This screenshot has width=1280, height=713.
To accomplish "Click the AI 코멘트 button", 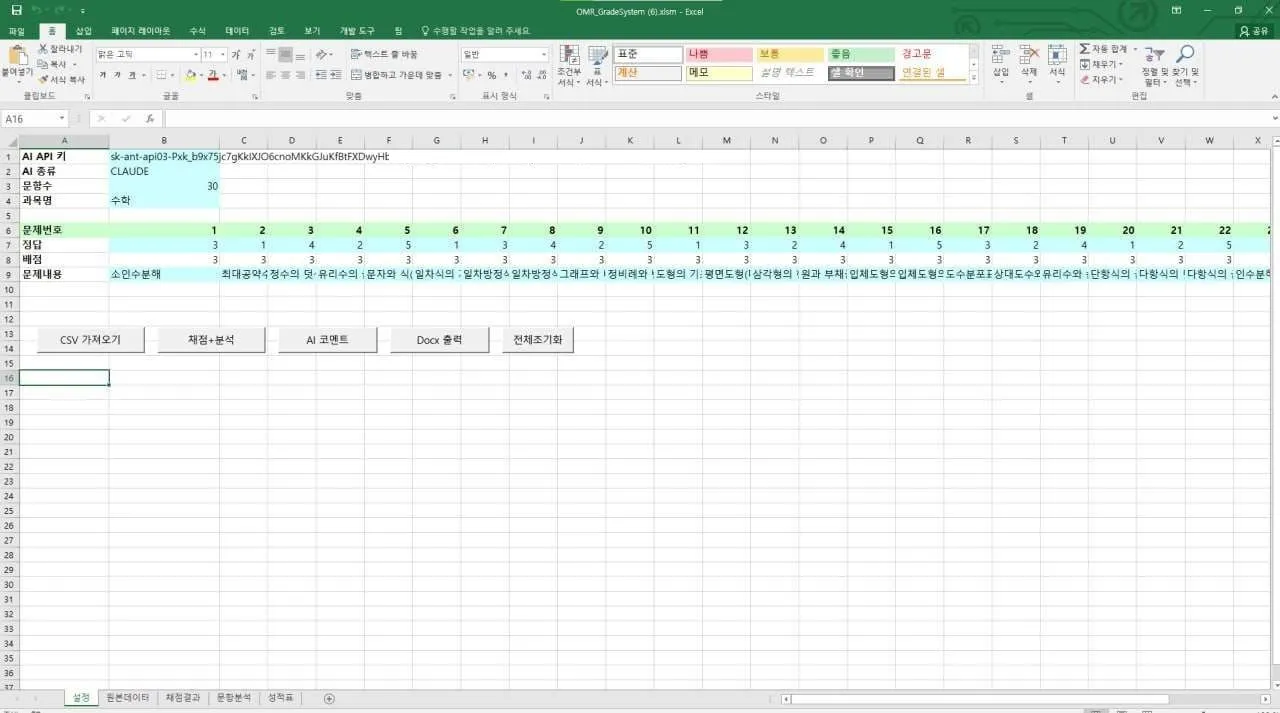I will [x=327, y=339].
